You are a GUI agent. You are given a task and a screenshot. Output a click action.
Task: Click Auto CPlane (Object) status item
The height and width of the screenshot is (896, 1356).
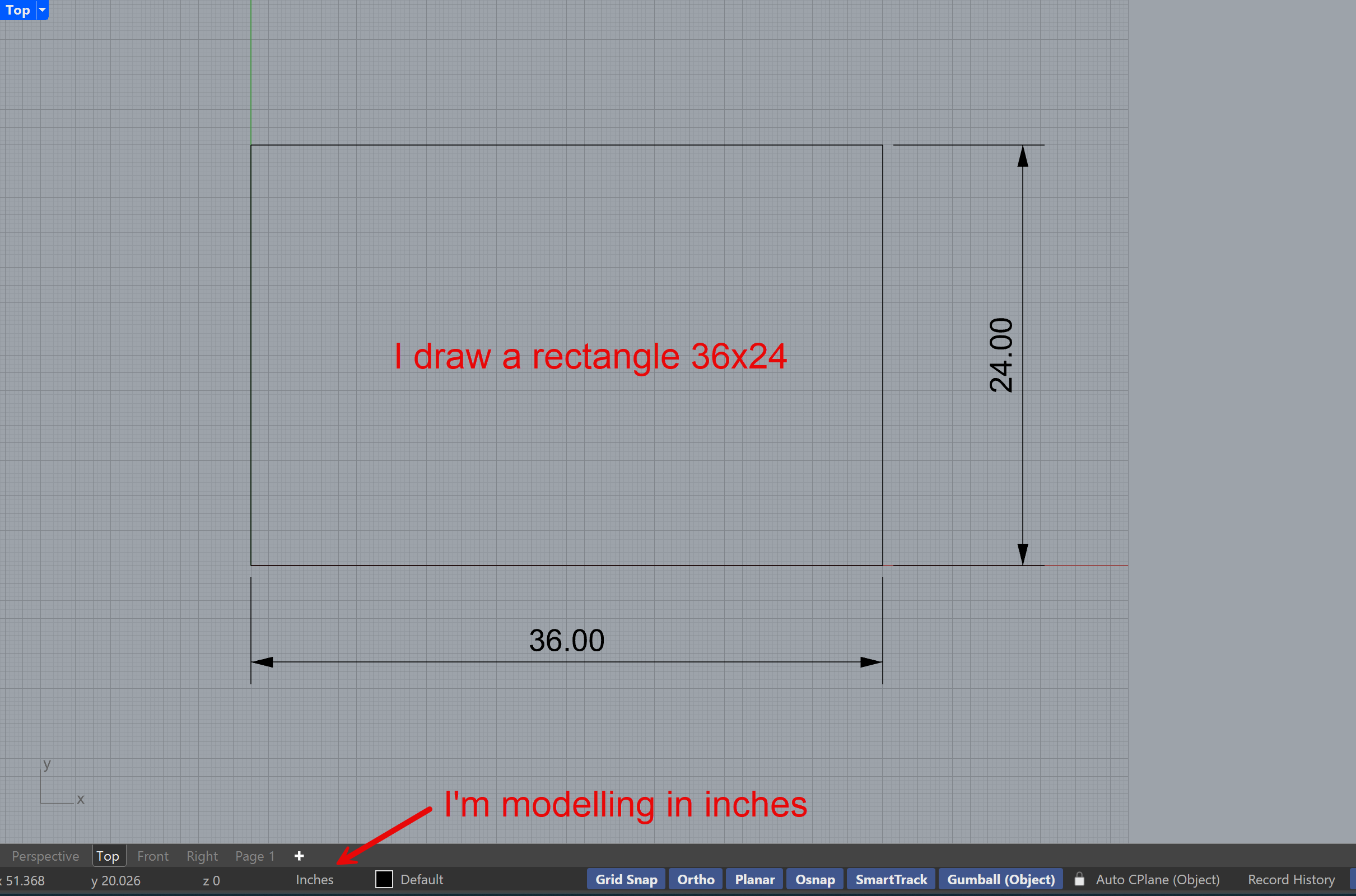(x=1157, y=879)
